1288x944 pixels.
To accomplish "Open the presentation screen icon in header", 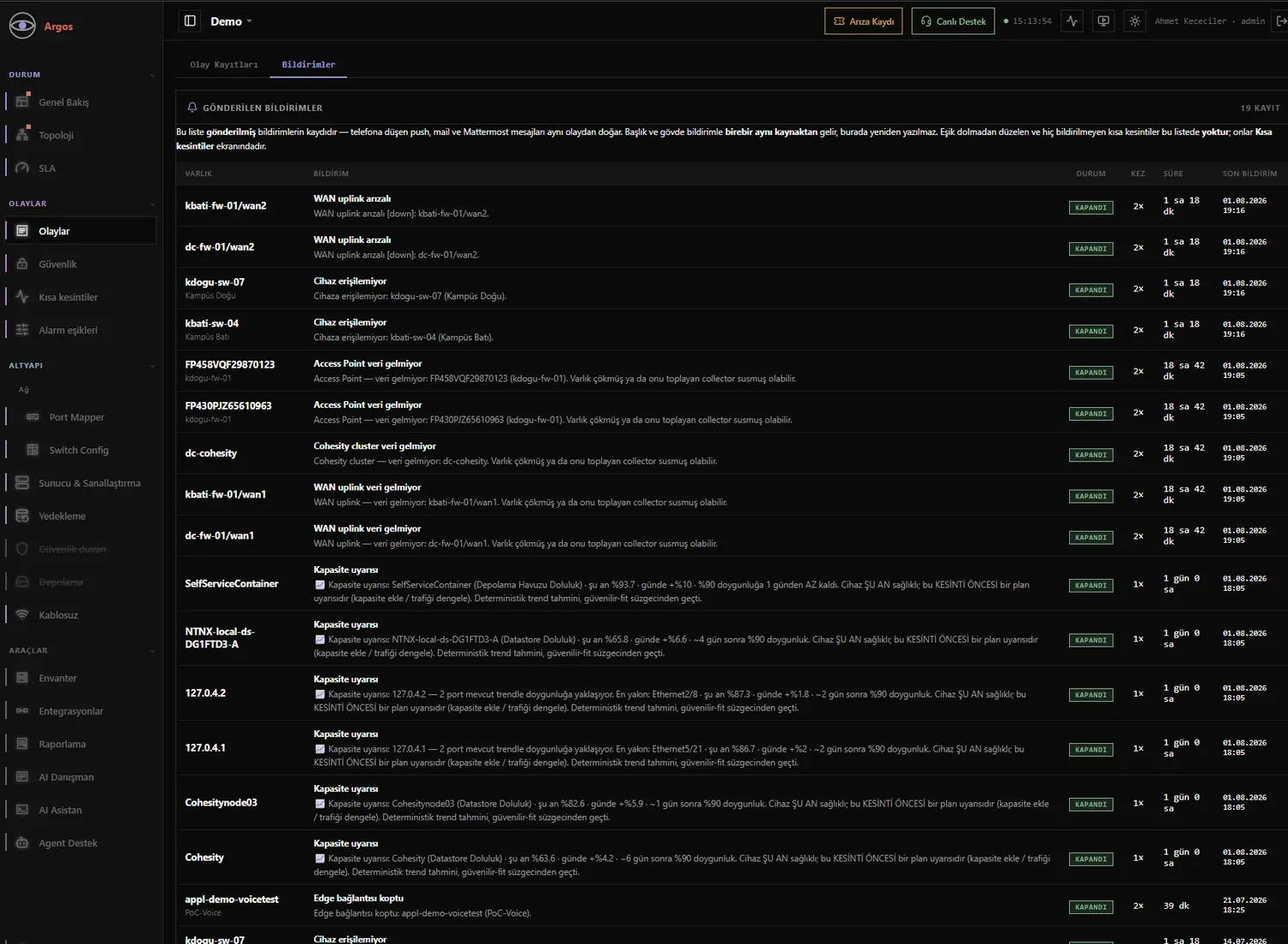I will pyautogui.click(x=1103, y=21).
